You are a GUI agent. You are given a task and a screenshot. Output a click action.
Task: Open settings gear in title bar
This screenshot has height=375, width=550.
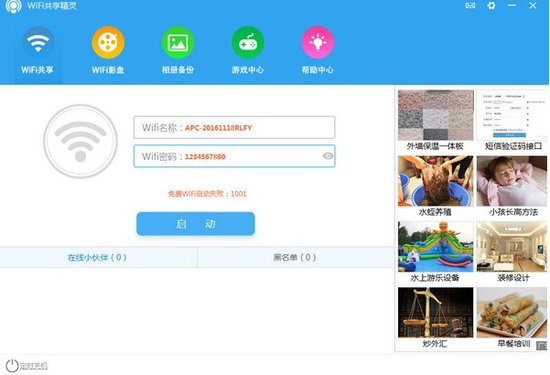pyautogui.click(x=491, y=6)
